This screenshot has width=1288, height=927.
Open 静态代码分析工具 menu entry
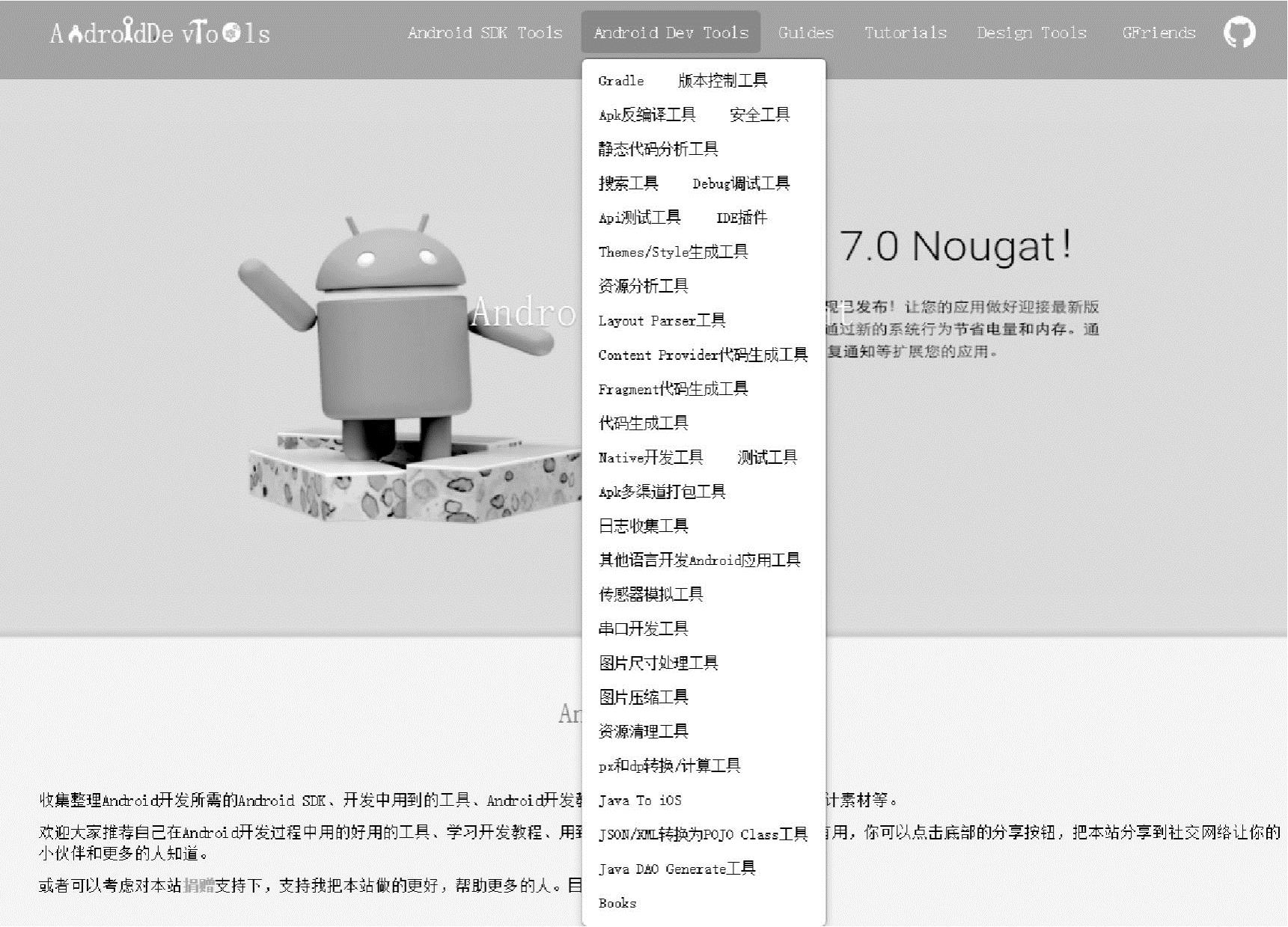[659, 150]
